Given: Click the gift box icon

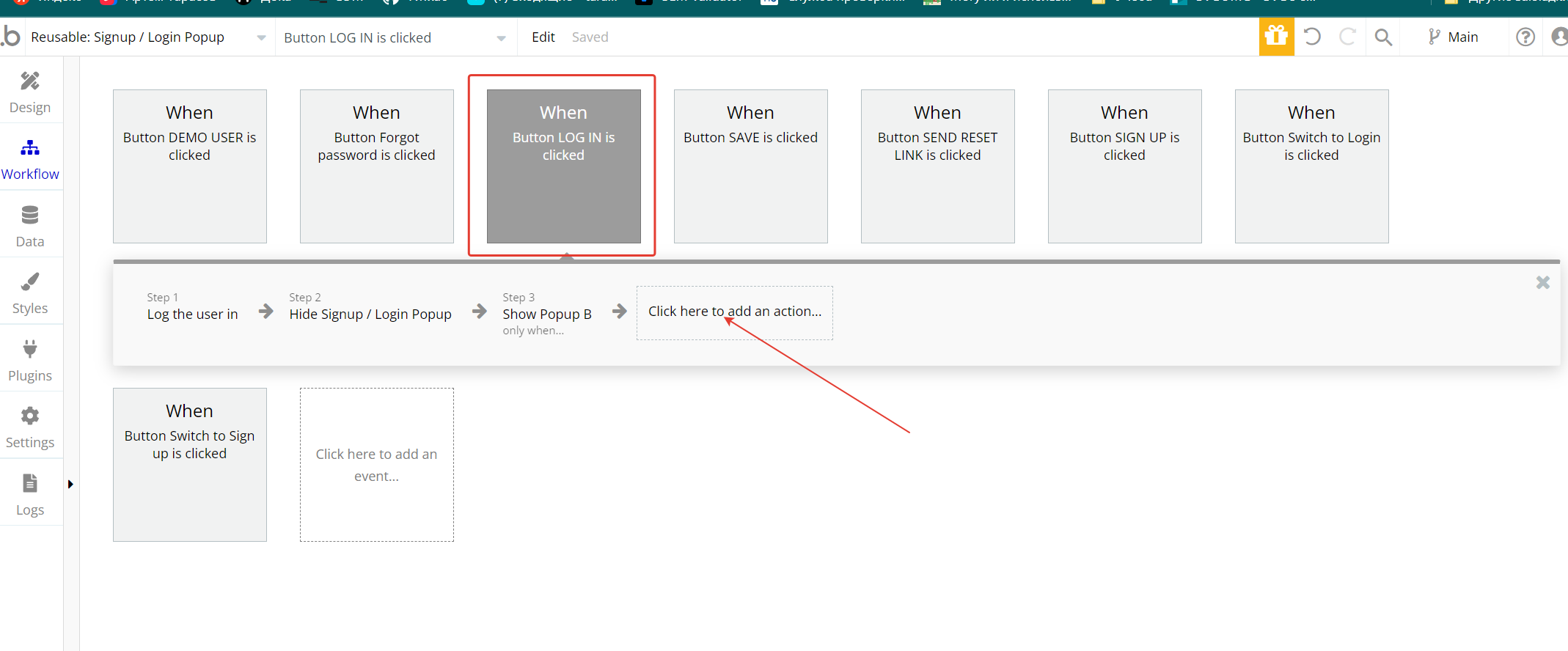Looking at the screenshot, I should pyautogui.click(x=1276, y=37).
